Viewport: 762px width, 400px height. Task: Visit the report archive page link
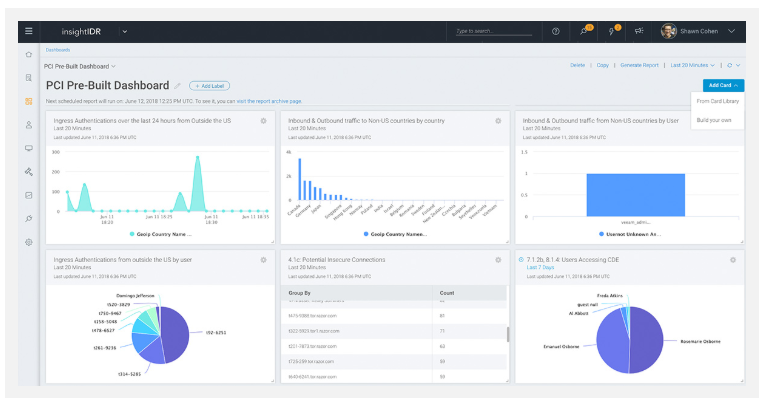pyautogui.click(x=269, y=101)
